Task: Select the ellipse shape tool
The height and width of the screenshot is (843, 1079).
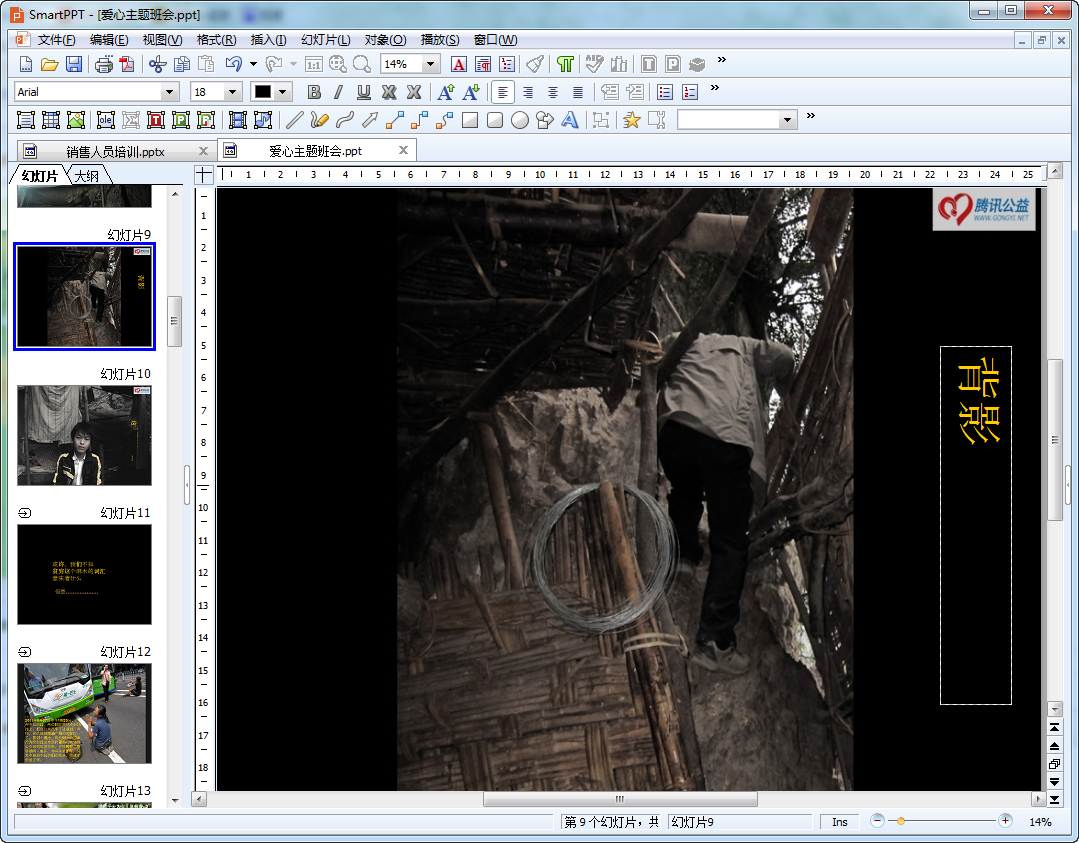Action: 520,120
